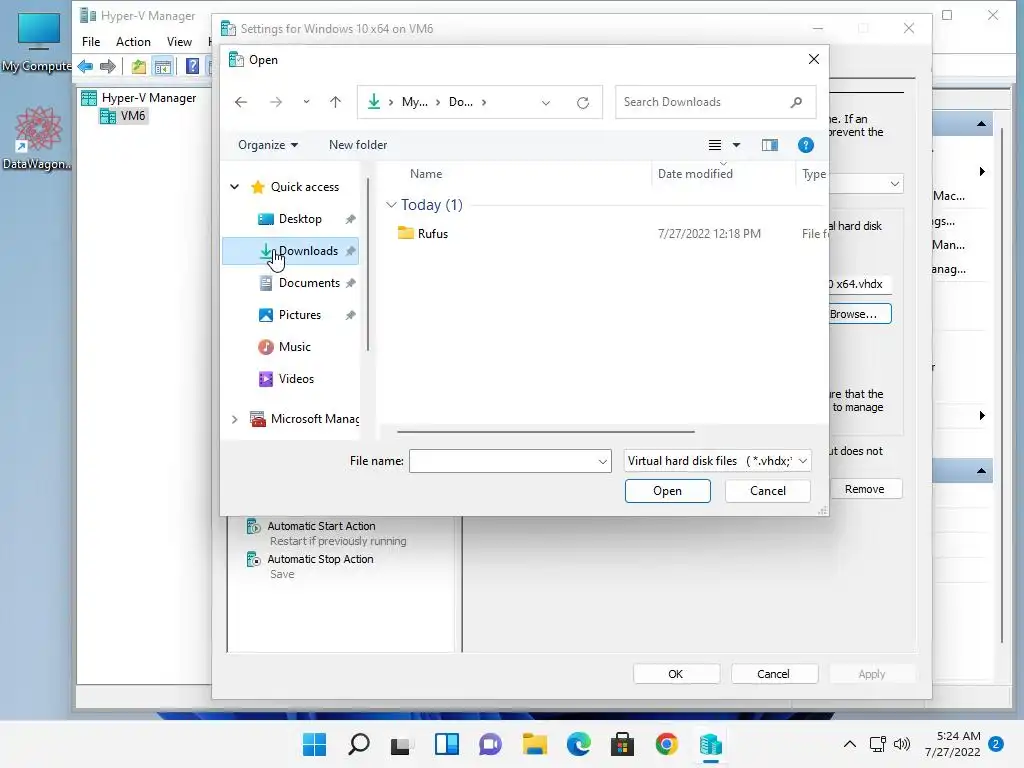Expand the Microsoft Management node
This screenshot has height=768, width=1024.
click(x=234, y=419)
